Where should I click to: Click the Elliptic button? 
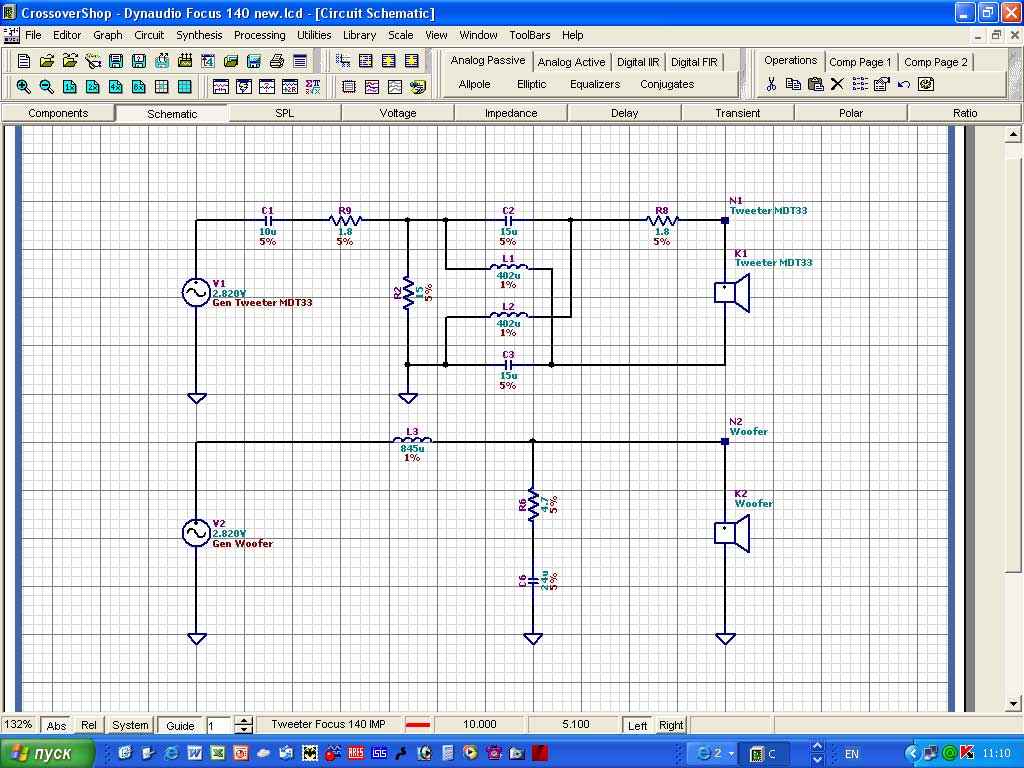pyautogui.click(x=531, y=84)
